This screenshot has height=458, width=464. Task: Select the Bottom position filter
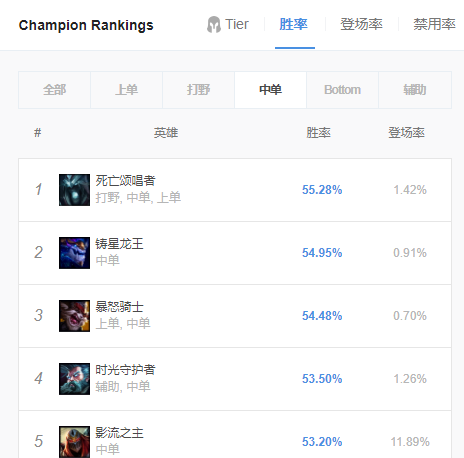pos(342,90)
